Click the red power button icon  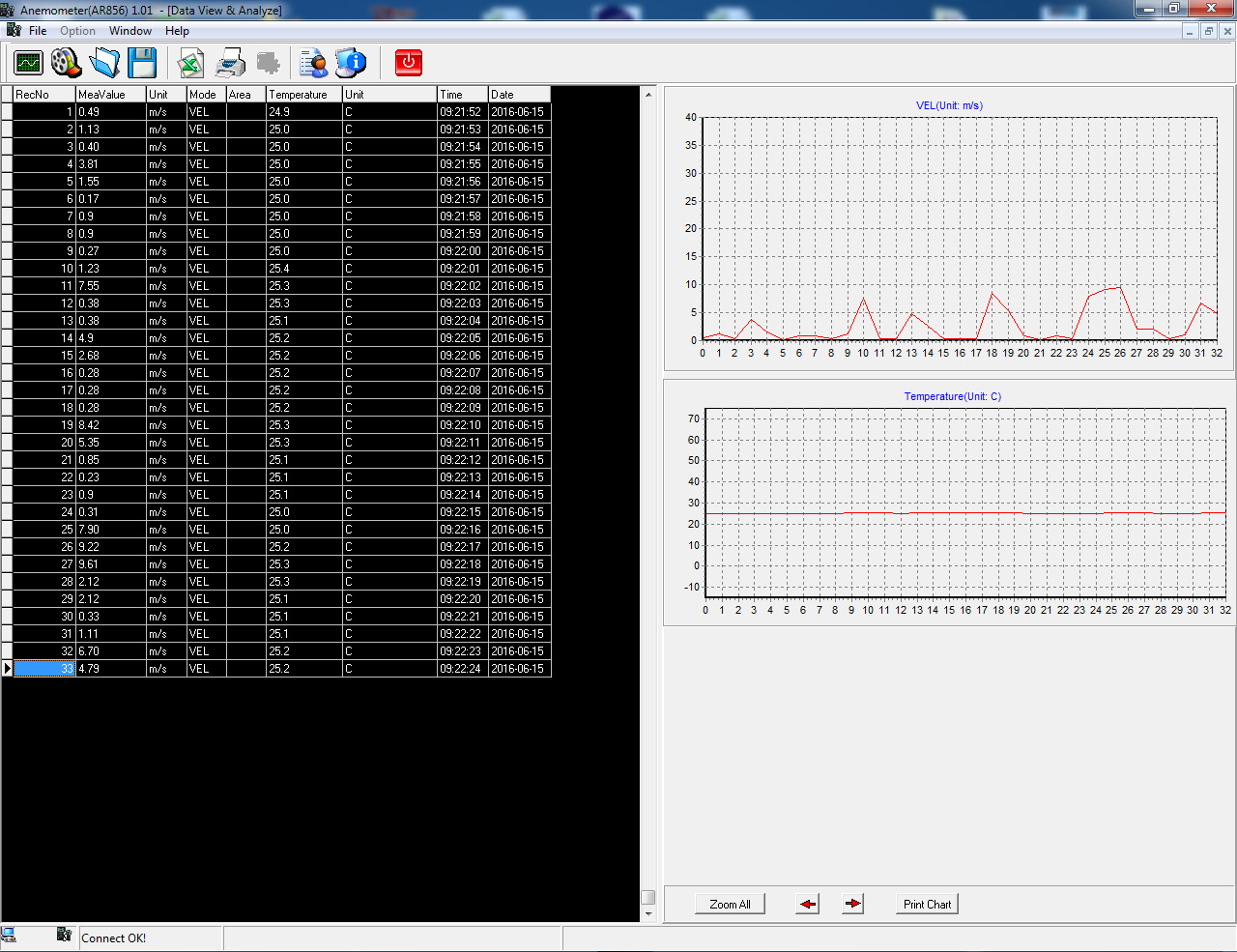[409, 64]
